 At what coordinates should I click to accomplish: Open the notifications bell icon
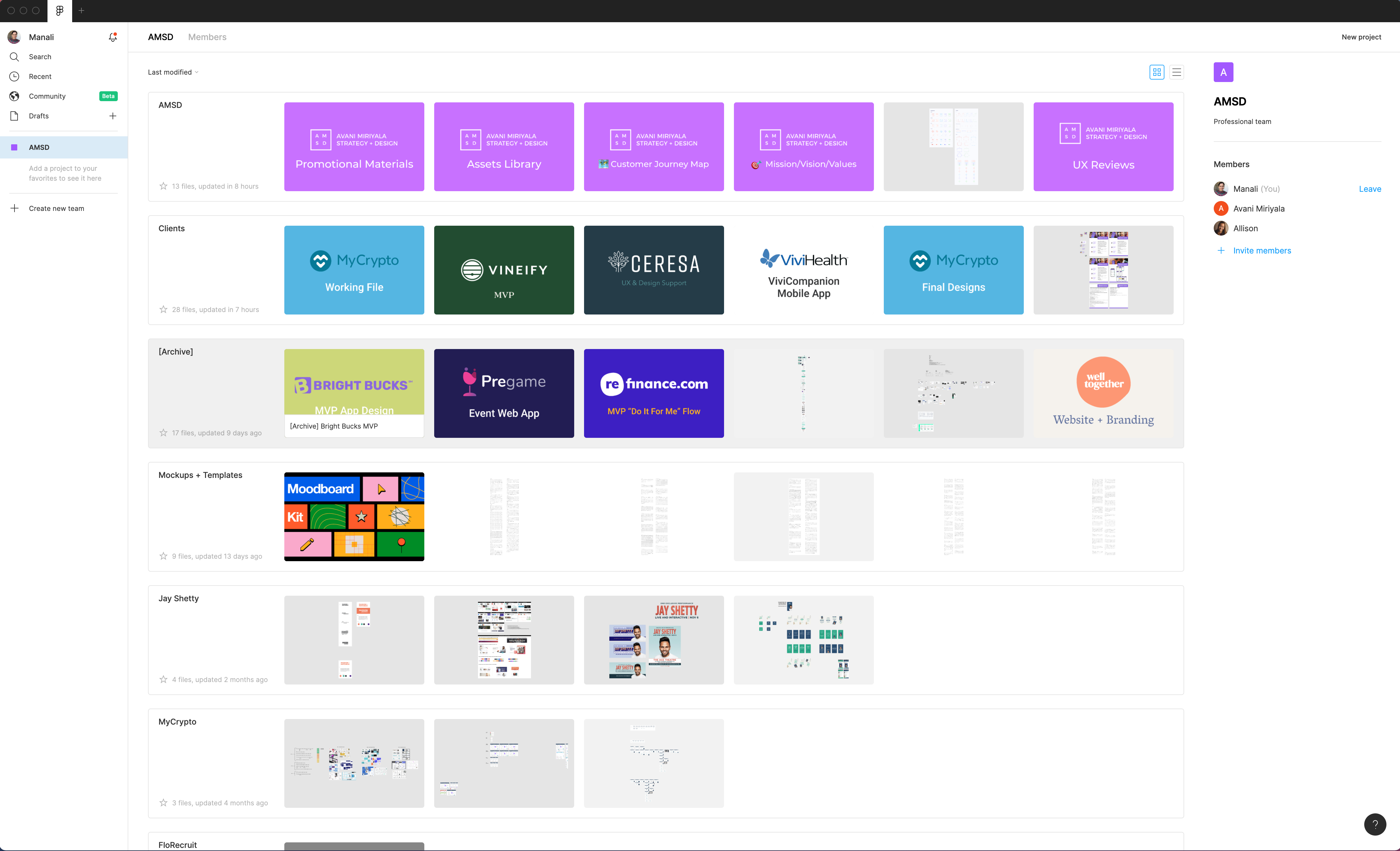pyautogui.click(x=113, y=37)
